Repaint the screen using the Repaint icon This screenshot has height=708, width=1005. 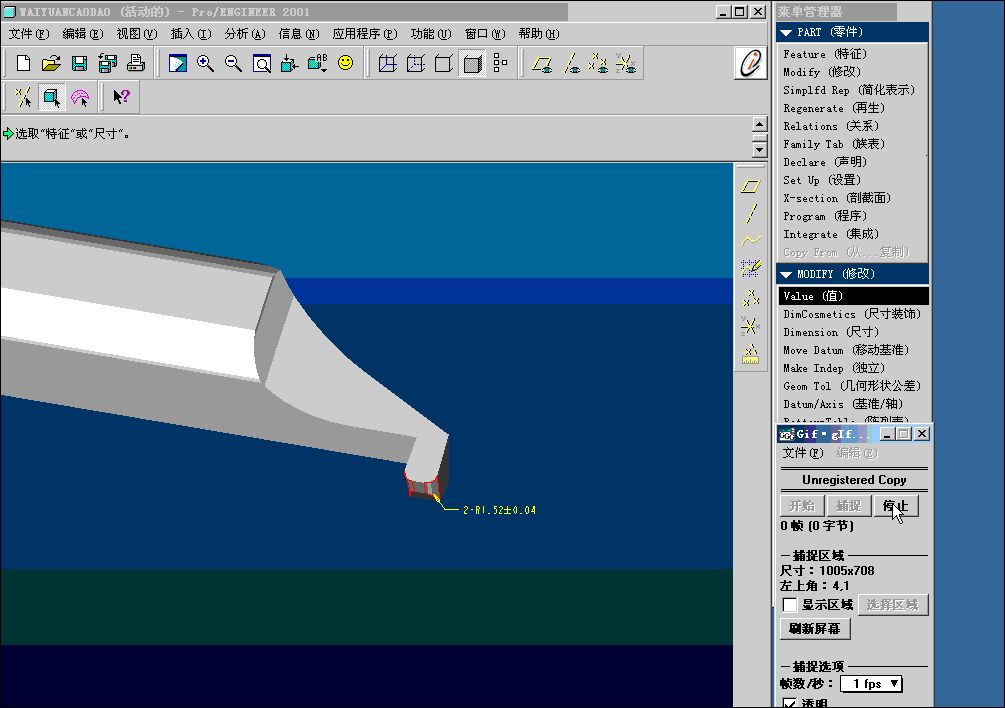pos(178,63)
